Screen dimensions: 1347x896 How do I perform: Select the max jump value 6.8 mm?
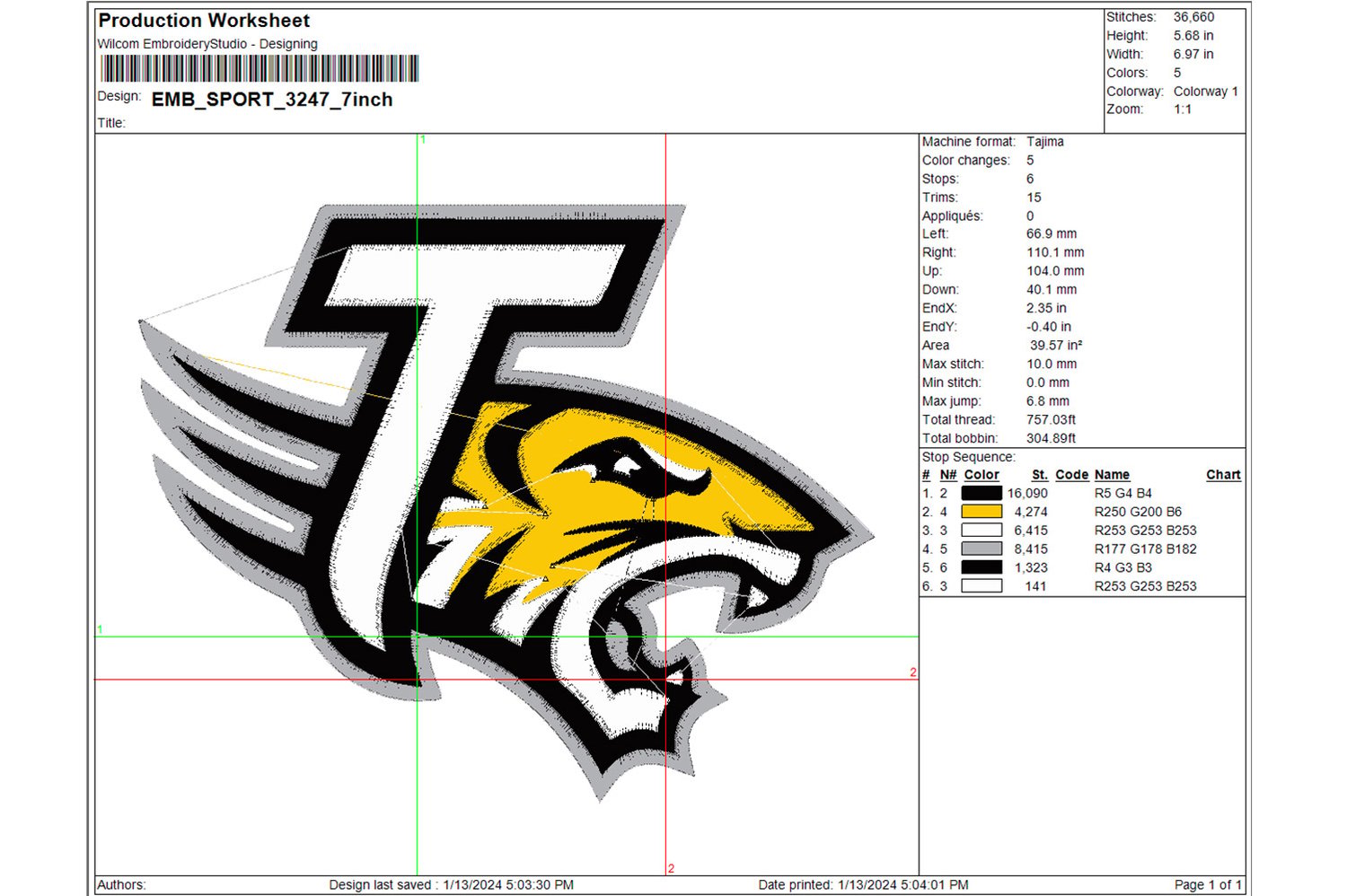click(1048, 401)
